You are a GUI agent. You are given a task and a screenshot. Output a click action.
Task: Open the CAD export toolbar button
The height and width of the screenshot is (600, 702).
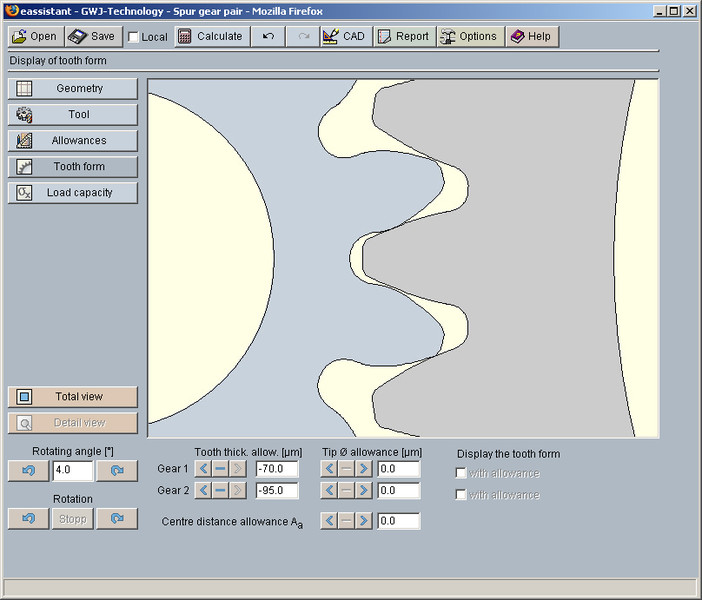344,36
